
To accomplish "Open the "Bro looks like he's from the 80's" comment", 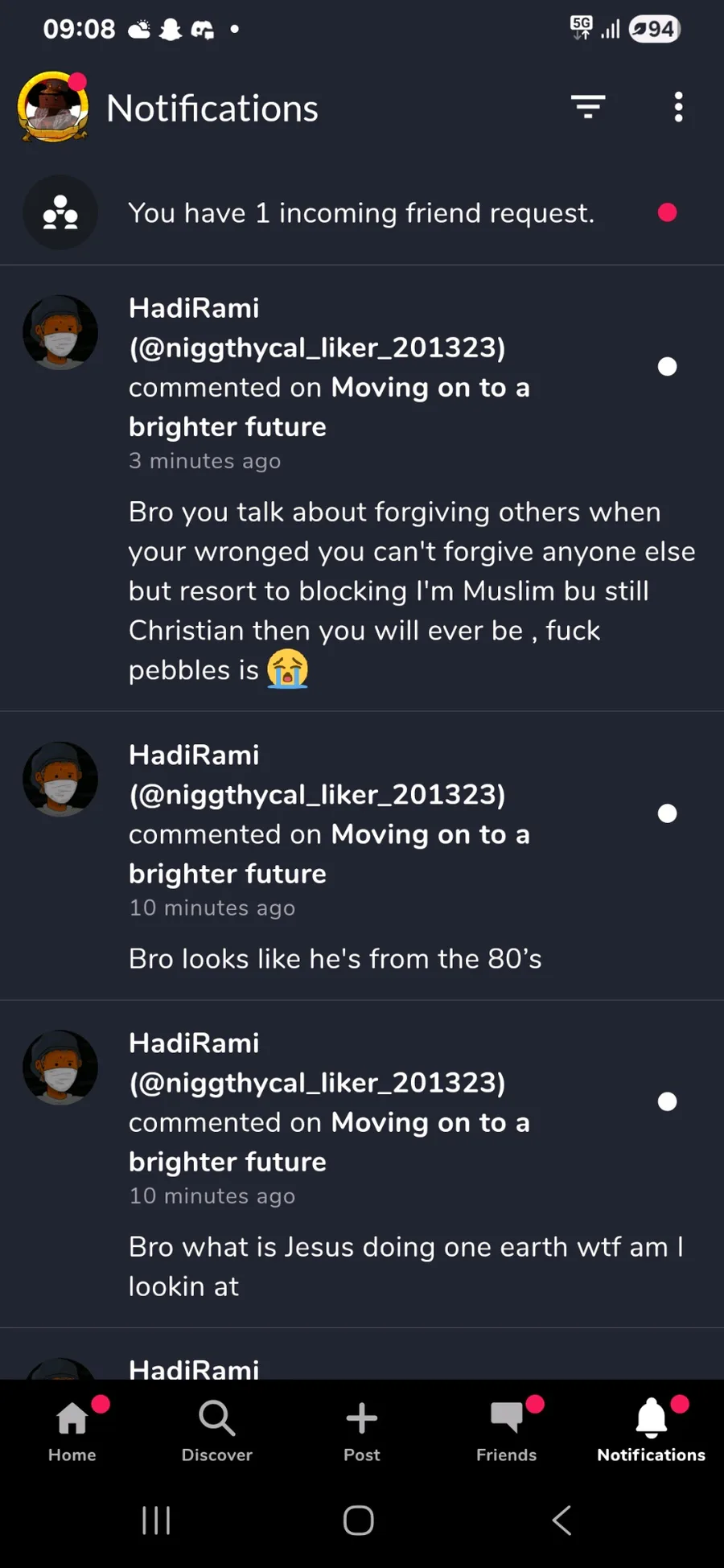I will pos(335,959).
